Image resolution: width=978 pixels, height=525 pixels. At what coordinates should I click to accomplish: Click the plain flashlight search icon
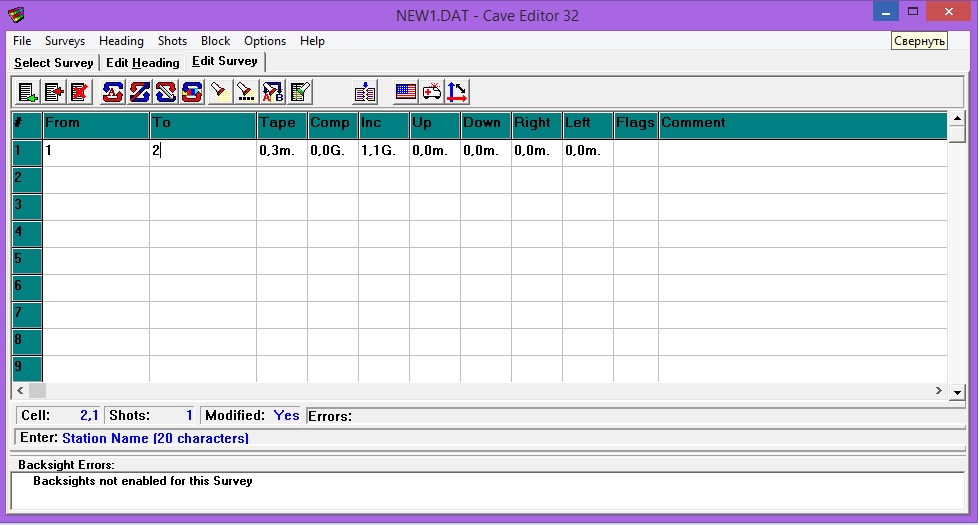[219, 93]
